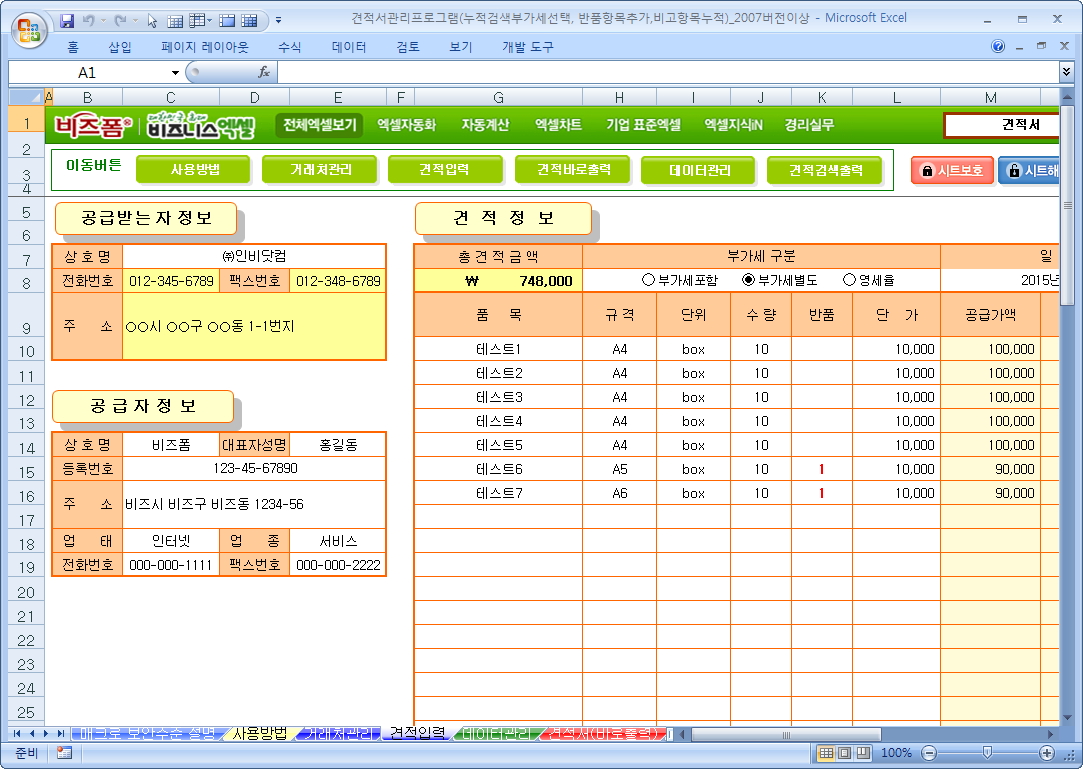
Task: Click the macro record icon in status bar
Action: coord(64,753)
